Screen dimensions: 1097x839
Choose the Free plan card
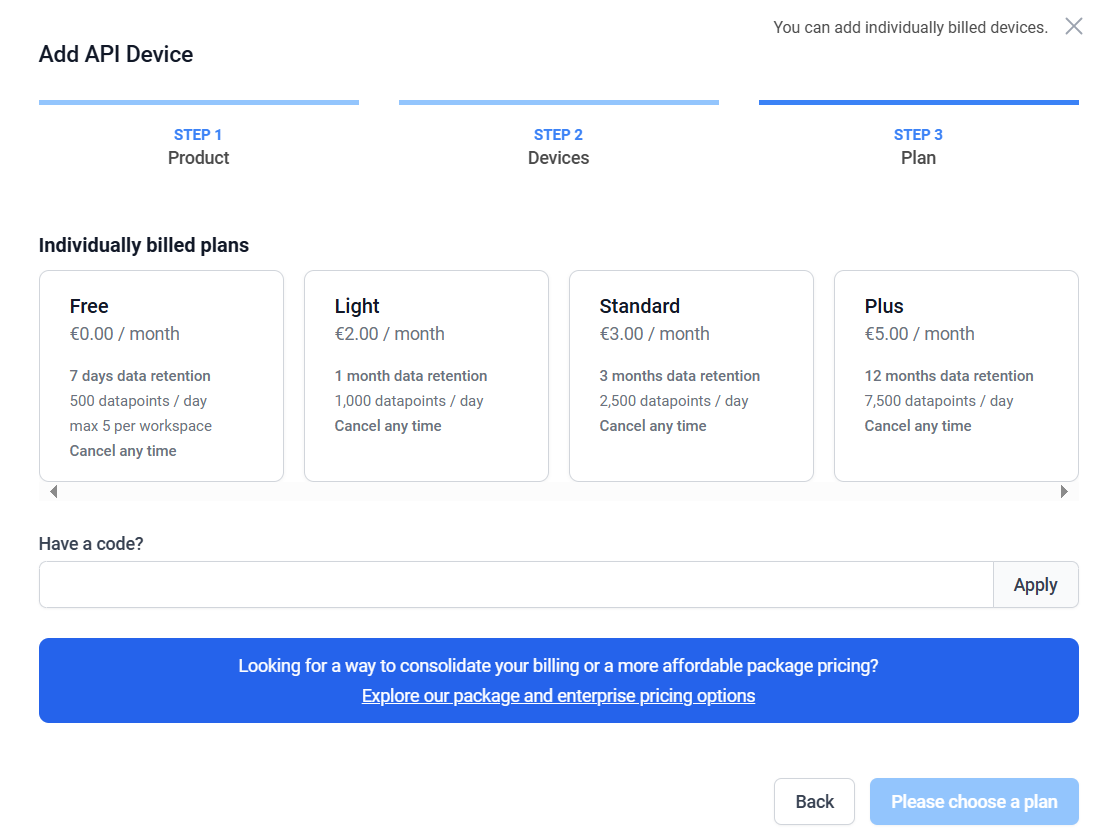(161, 375)
